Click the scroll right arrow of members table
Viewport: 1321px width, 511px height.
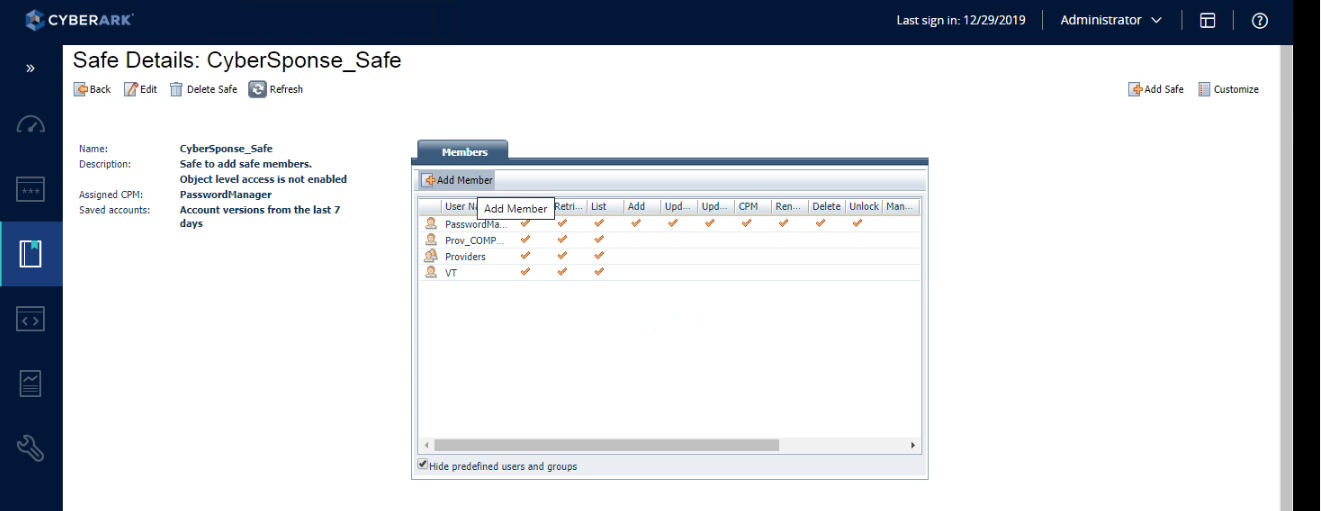912,445
